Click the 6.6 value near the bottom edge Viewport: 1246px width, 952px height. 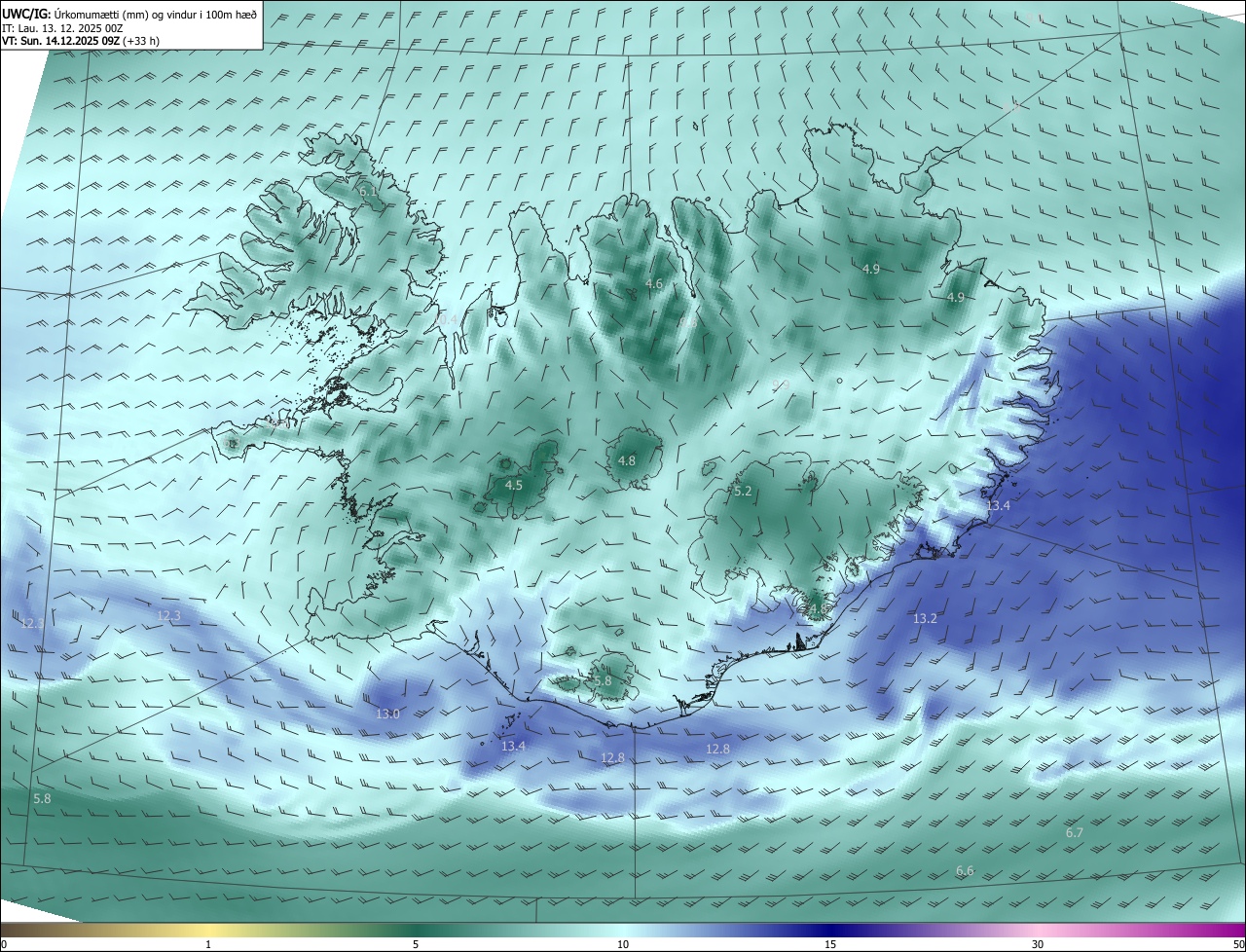(965, 871)
